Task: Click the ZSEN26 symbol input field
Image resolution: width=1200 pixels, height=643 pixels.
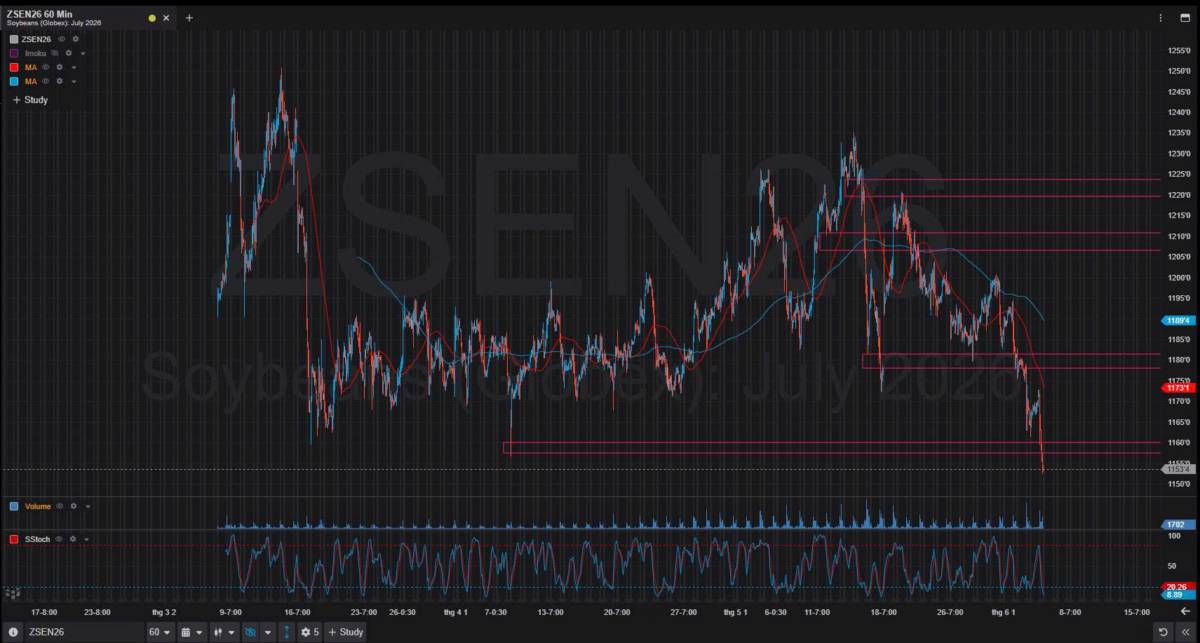Action: pos(84,632)
